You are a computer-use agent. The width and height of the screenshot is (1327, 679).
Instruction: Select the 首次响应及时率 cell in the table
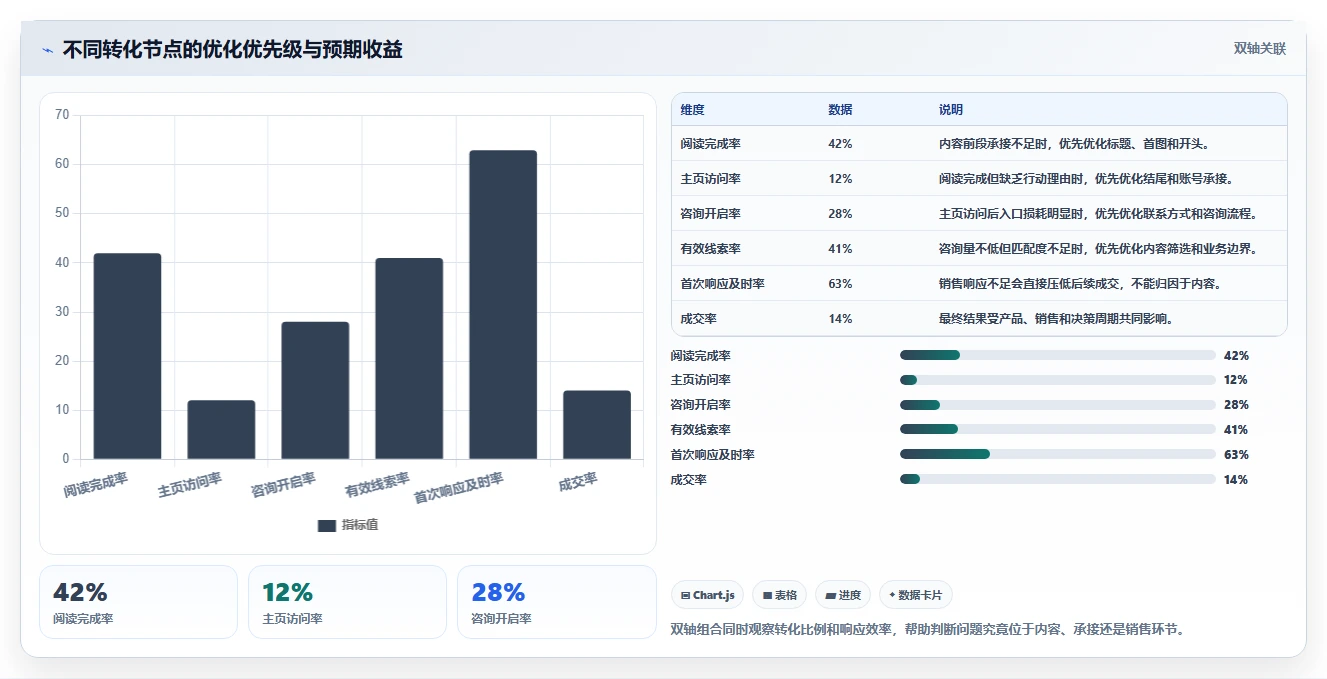[x=722, y=284]
